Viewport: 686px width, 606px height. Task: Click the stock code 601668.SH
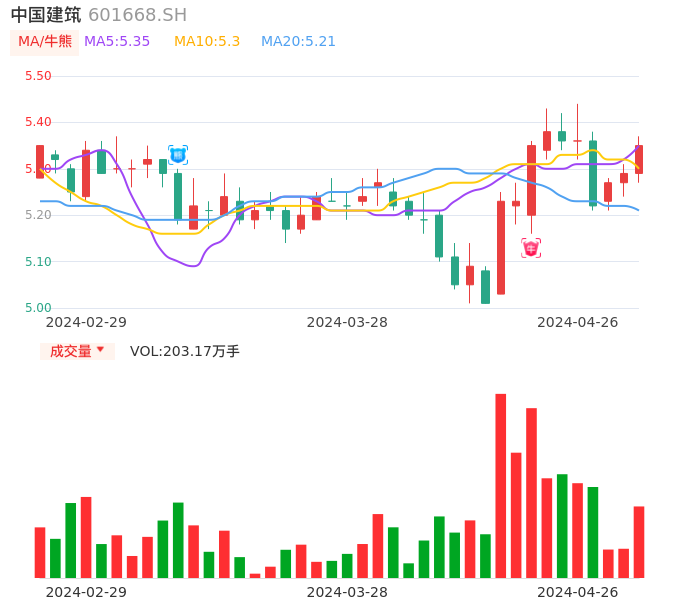137,15
